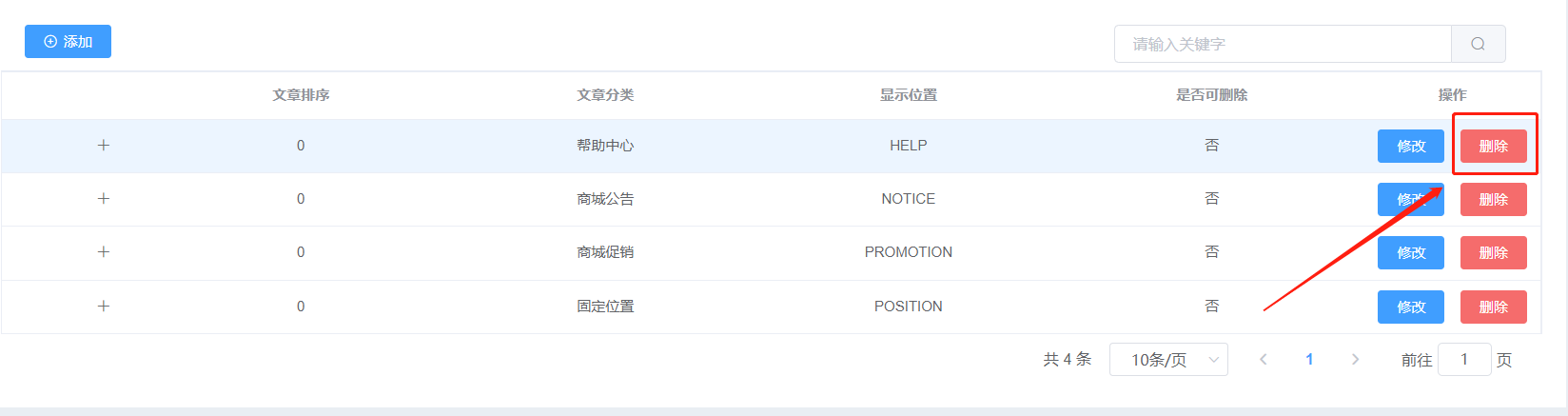The image size is (1568, 416).
Task: Expand the 帮助中心 row plus icon
Action: (104, 145)
